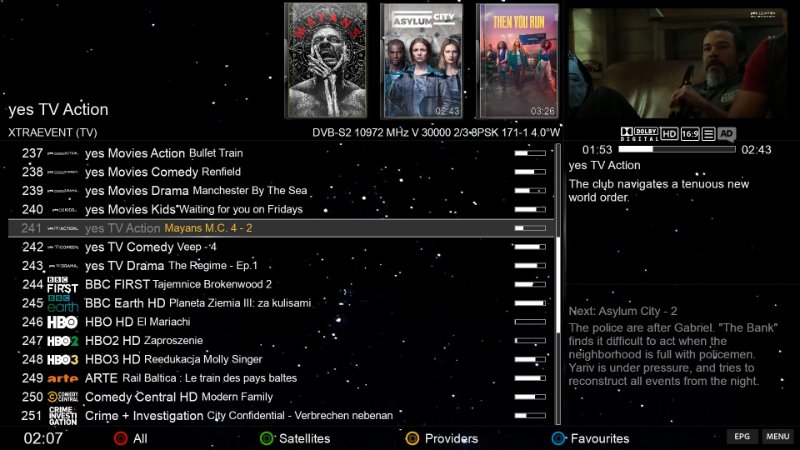Click the HBO channel logo
Viewport: 800px width, 450px height.
click(x=62, y=322)
